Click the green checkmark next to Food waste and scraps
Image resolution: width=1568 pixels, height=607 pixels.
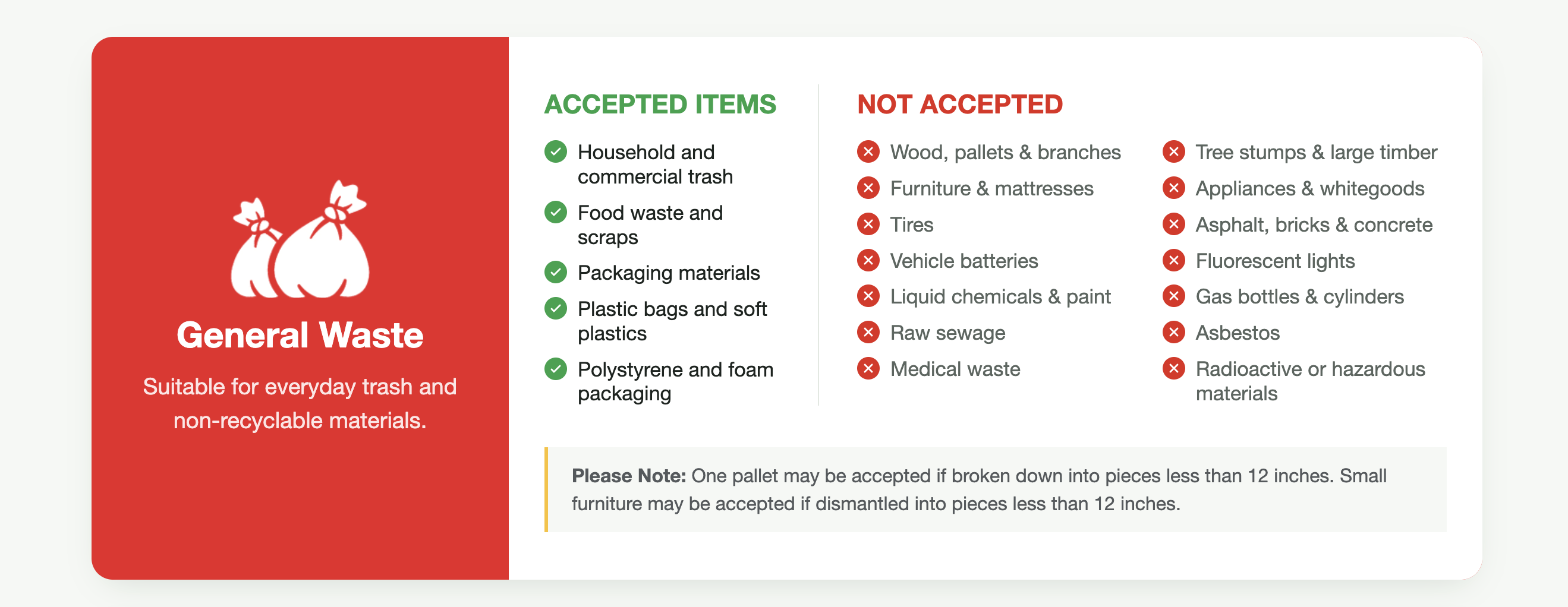coord(555,212)
